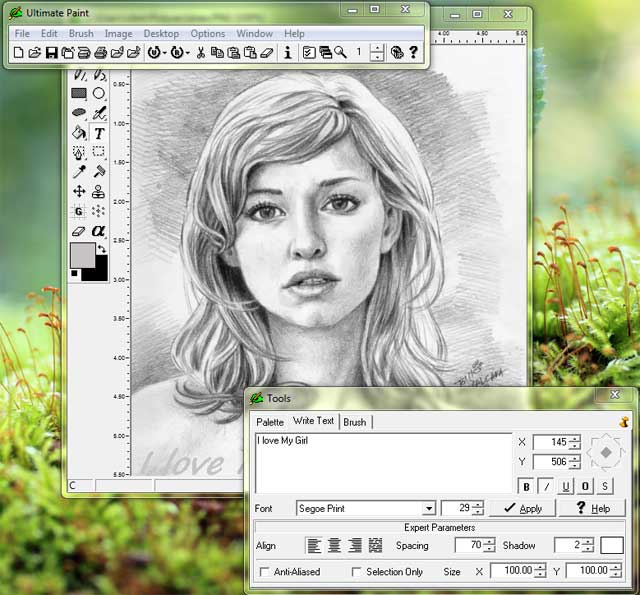This screenshot has width=640, height=595.
Task: Select the eyedropper color picker tool
Action: pos(79,172)
